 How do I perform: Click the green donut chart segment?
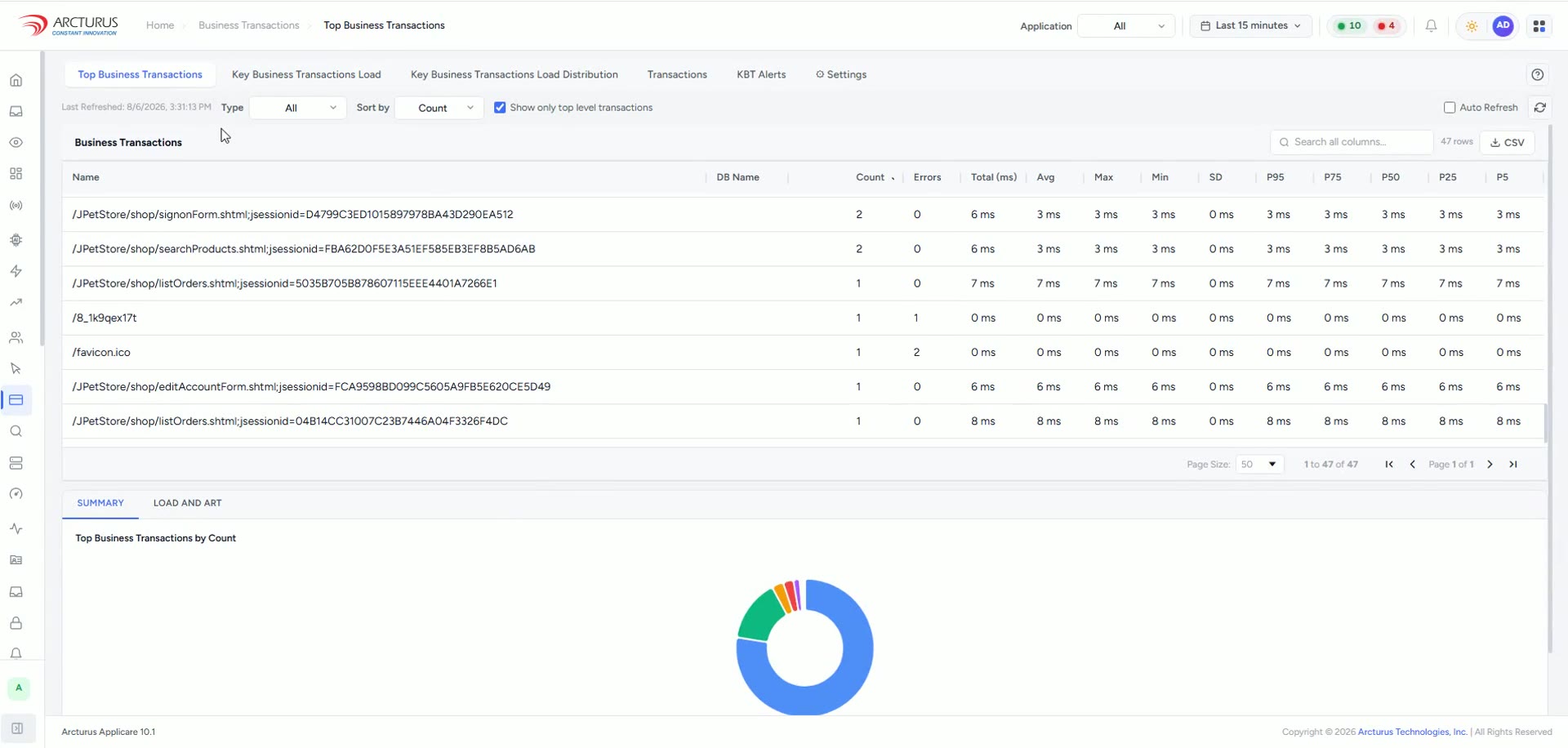pos(759,617)
